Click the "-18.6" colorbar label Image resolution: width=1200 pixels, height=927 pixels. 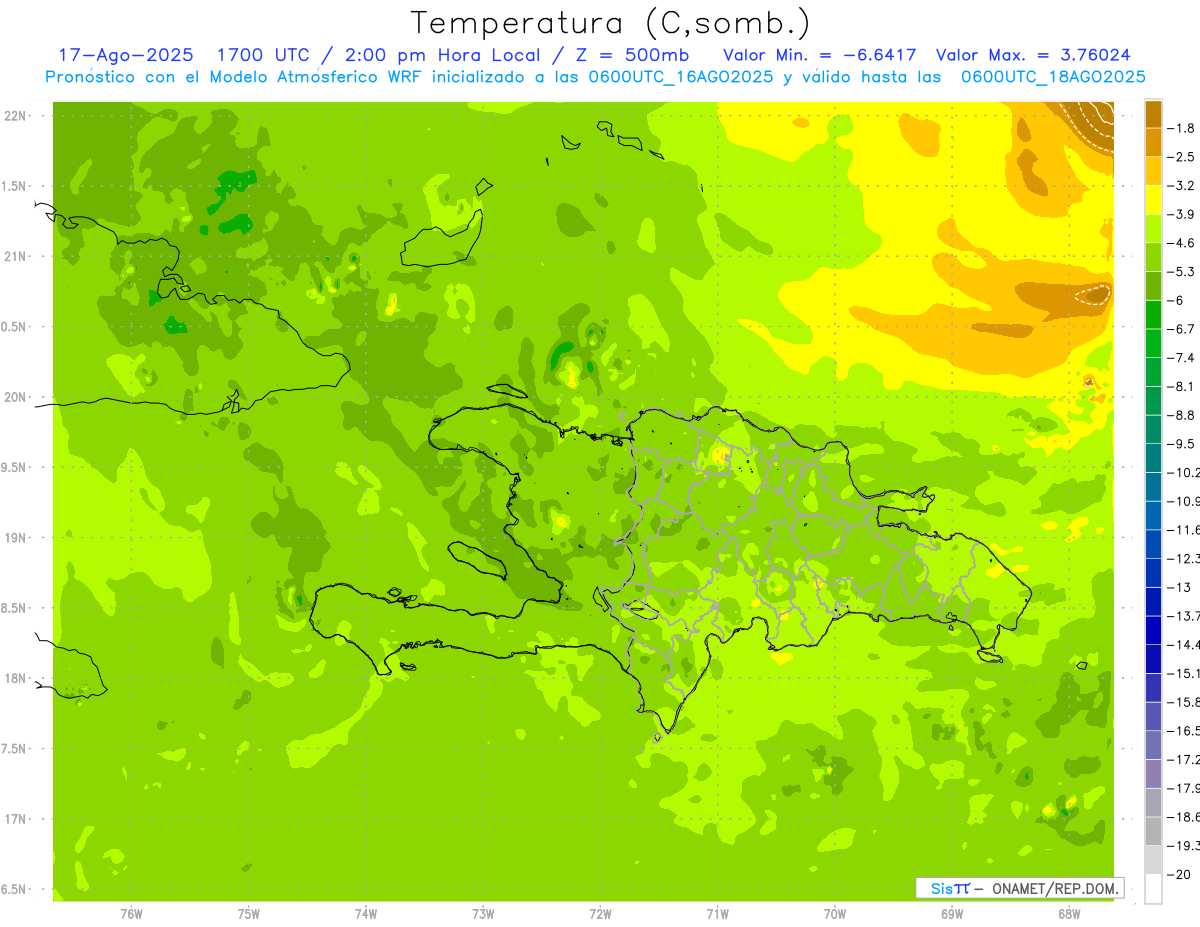point(1185,817)
